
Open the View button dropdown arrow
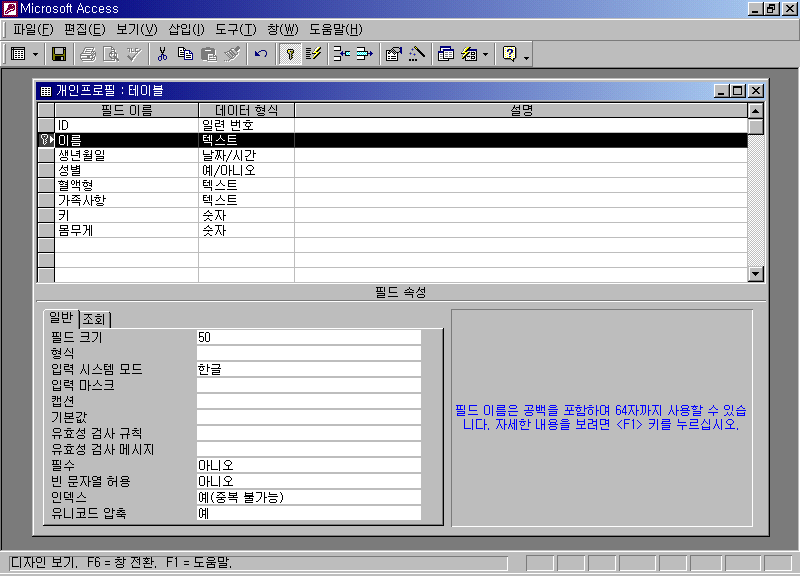(x=36, y=54)
